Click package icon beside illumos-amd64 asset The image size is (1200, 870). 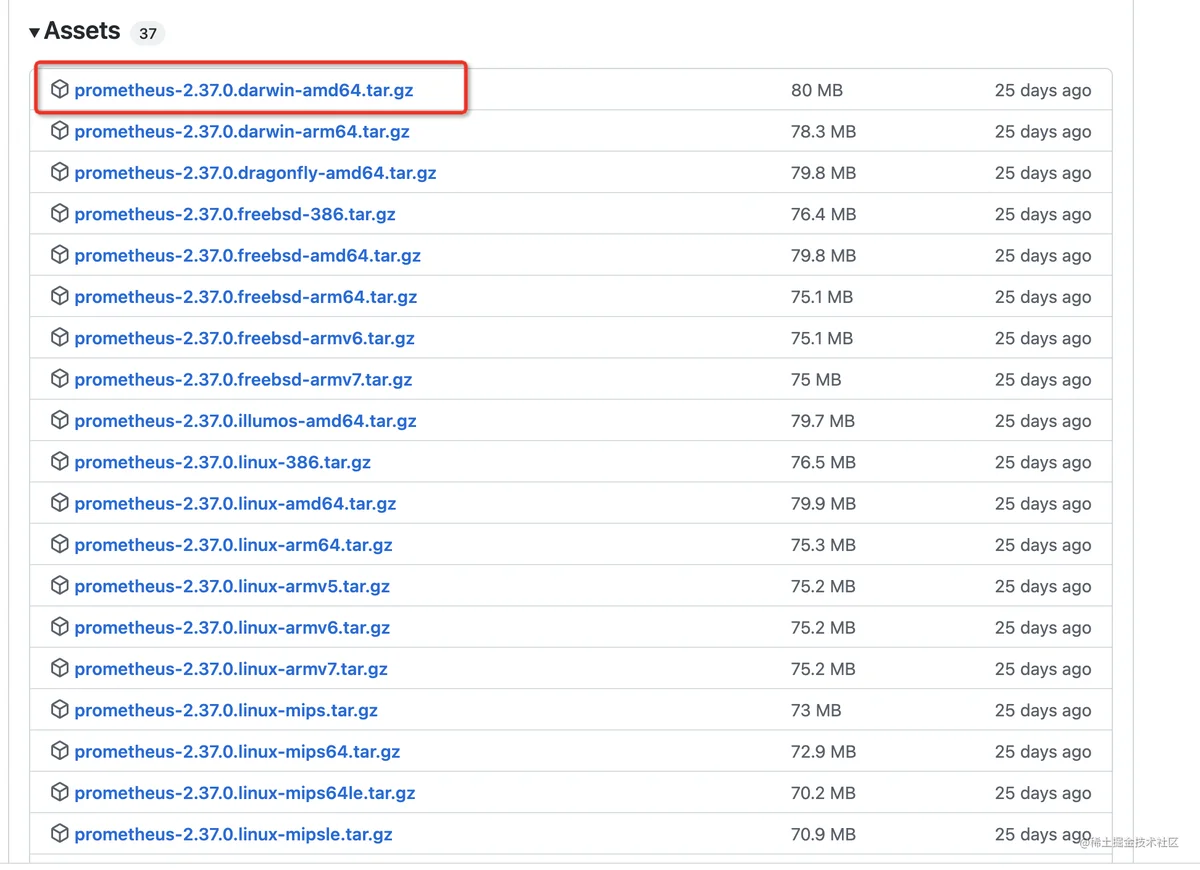coord(60,420)
